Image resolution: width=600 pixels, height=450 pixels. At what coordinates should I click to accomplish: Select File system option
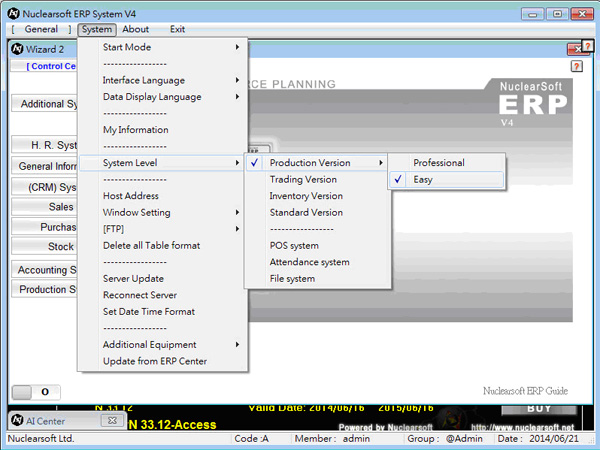(x=316, y=279)
